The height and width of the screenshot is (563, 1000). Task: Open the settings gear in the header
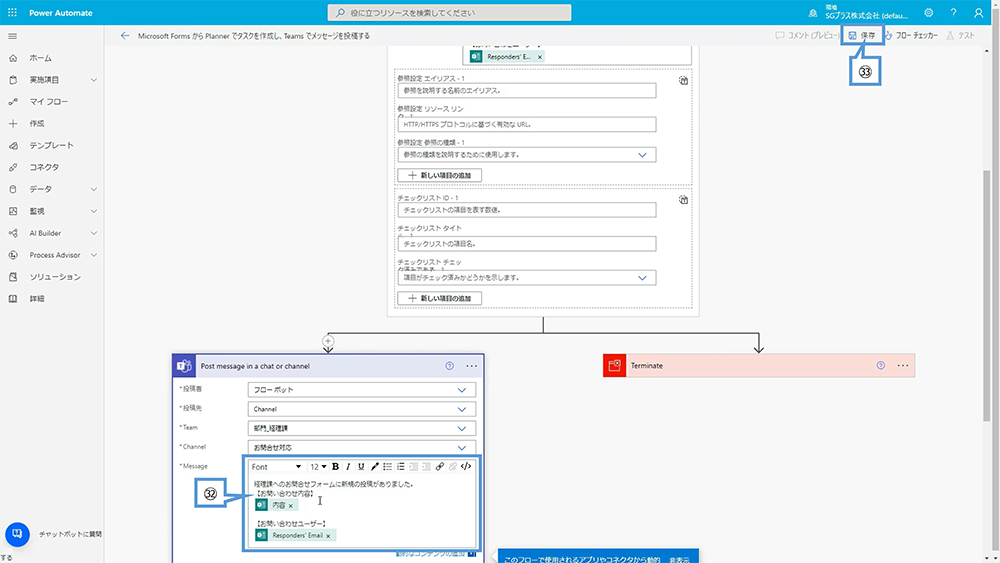pos(929,13)
